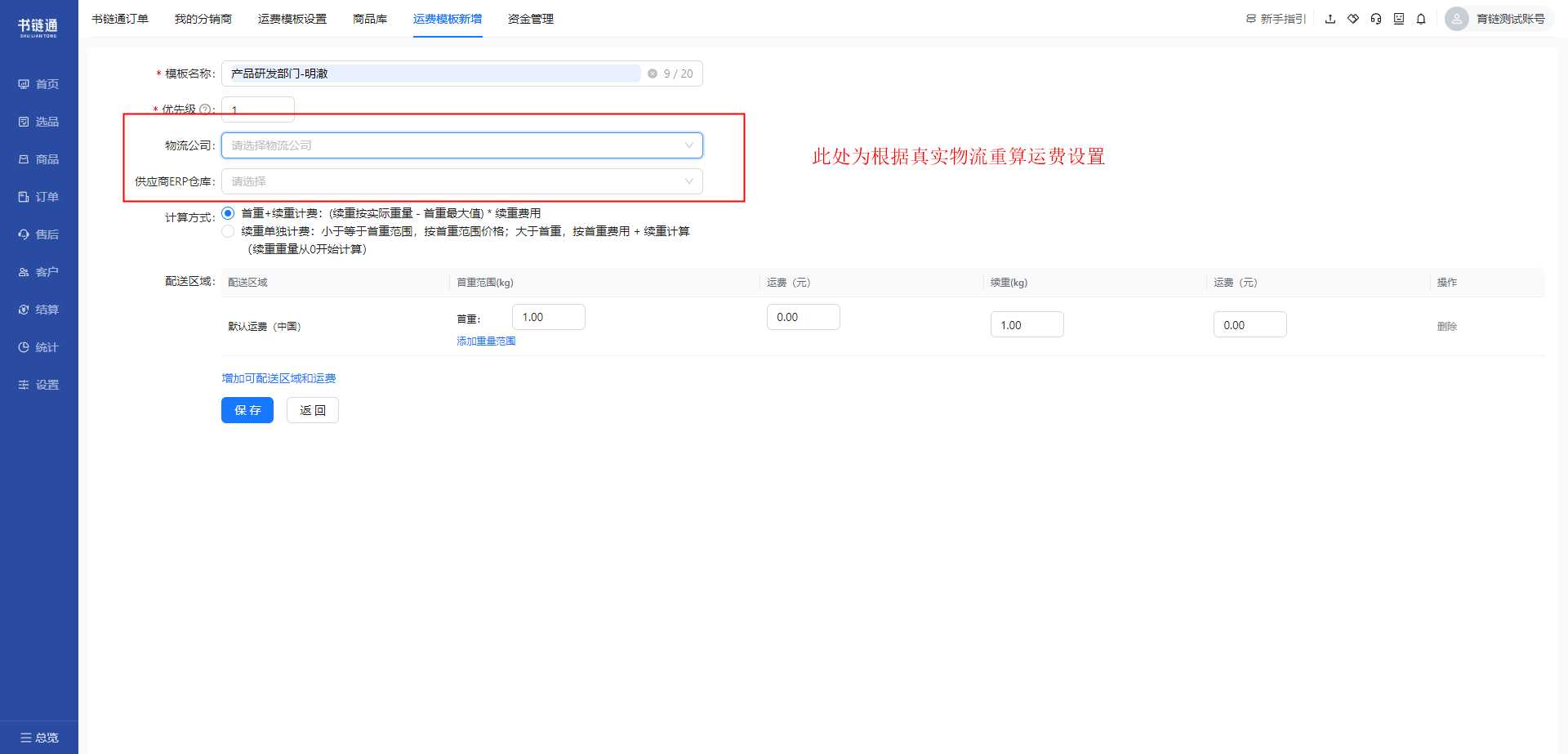Open customer service headset icon
Viewport: 1568px width, 754px height.
pos(1376,19)
